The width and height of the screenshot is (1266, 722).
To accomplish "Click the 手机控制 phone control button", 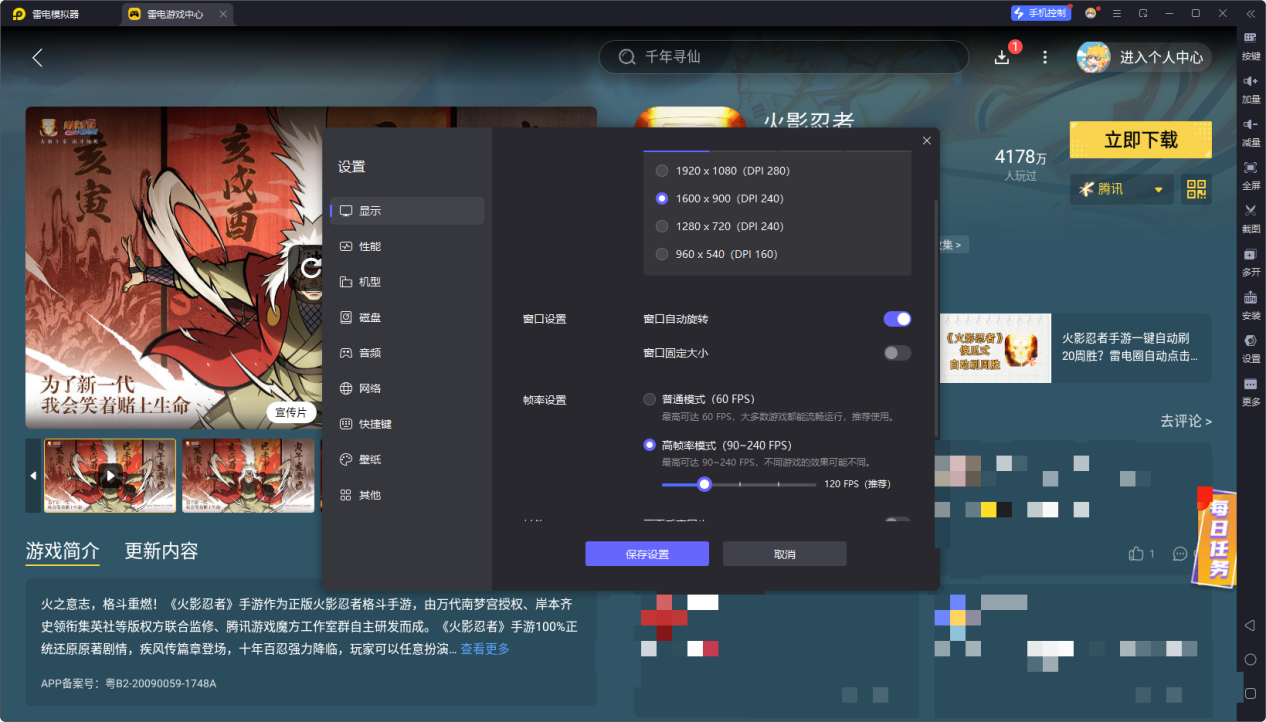I will coord(1040,13).
